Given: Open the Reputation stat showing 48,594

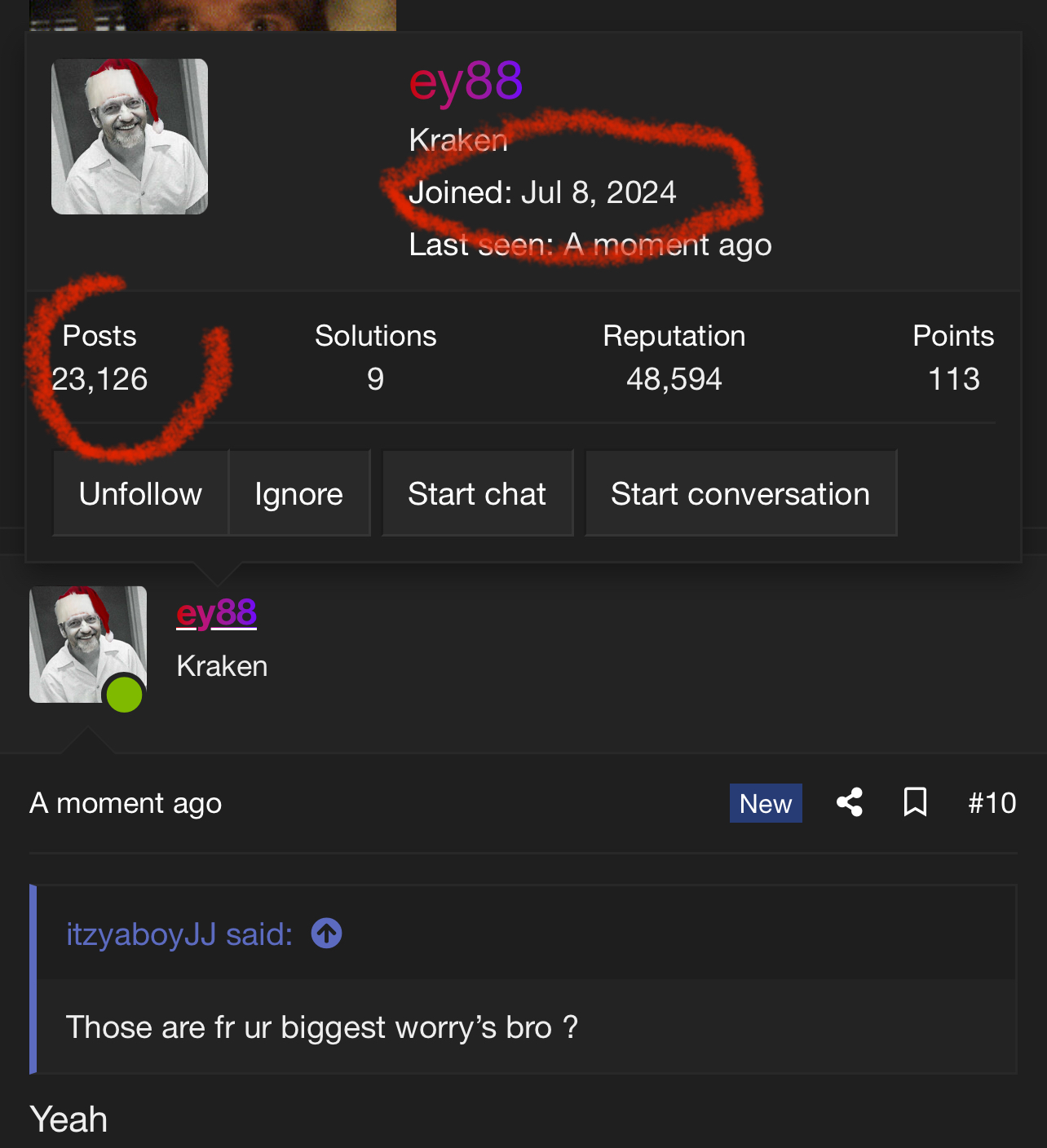Looking at the screenshot, I should point(674,357).
